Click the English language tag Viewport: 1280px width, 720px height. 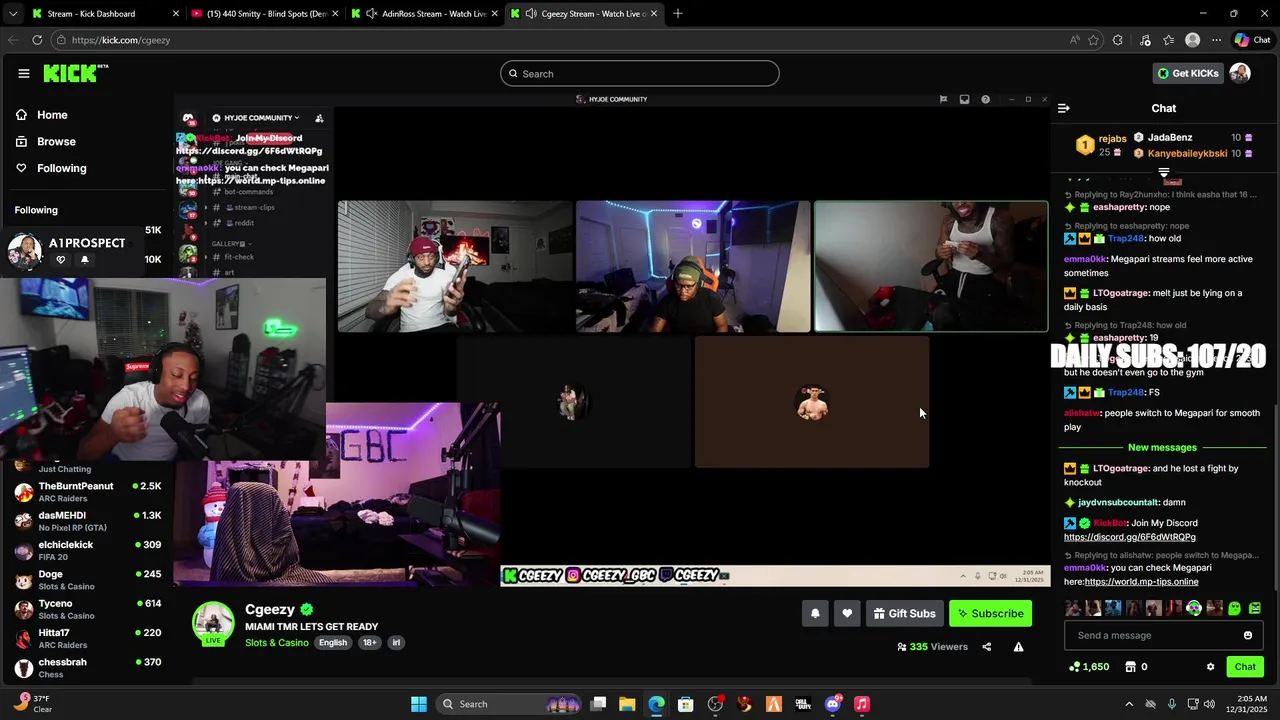[x=333, y=643]
